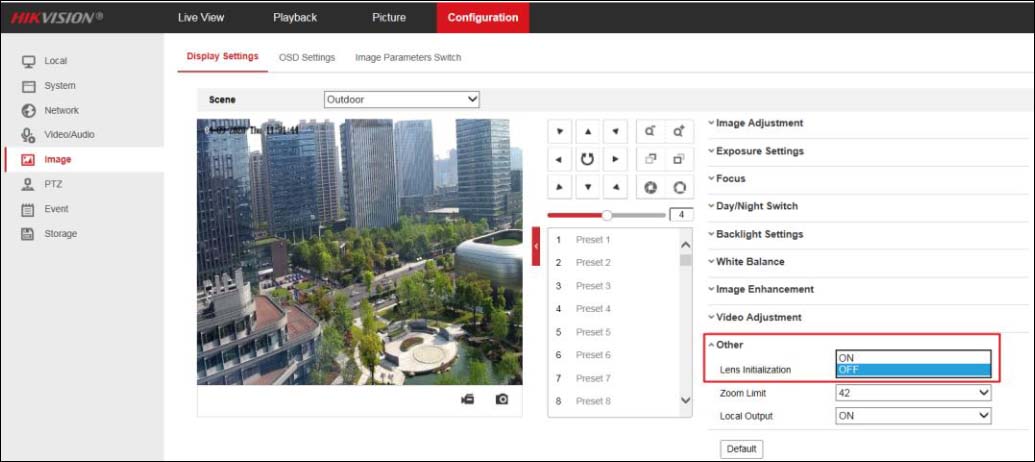Switch to OSD Settings tab
Viewport: 1035px width, 462px height.
pyautogui.click(x=307, y=57)
